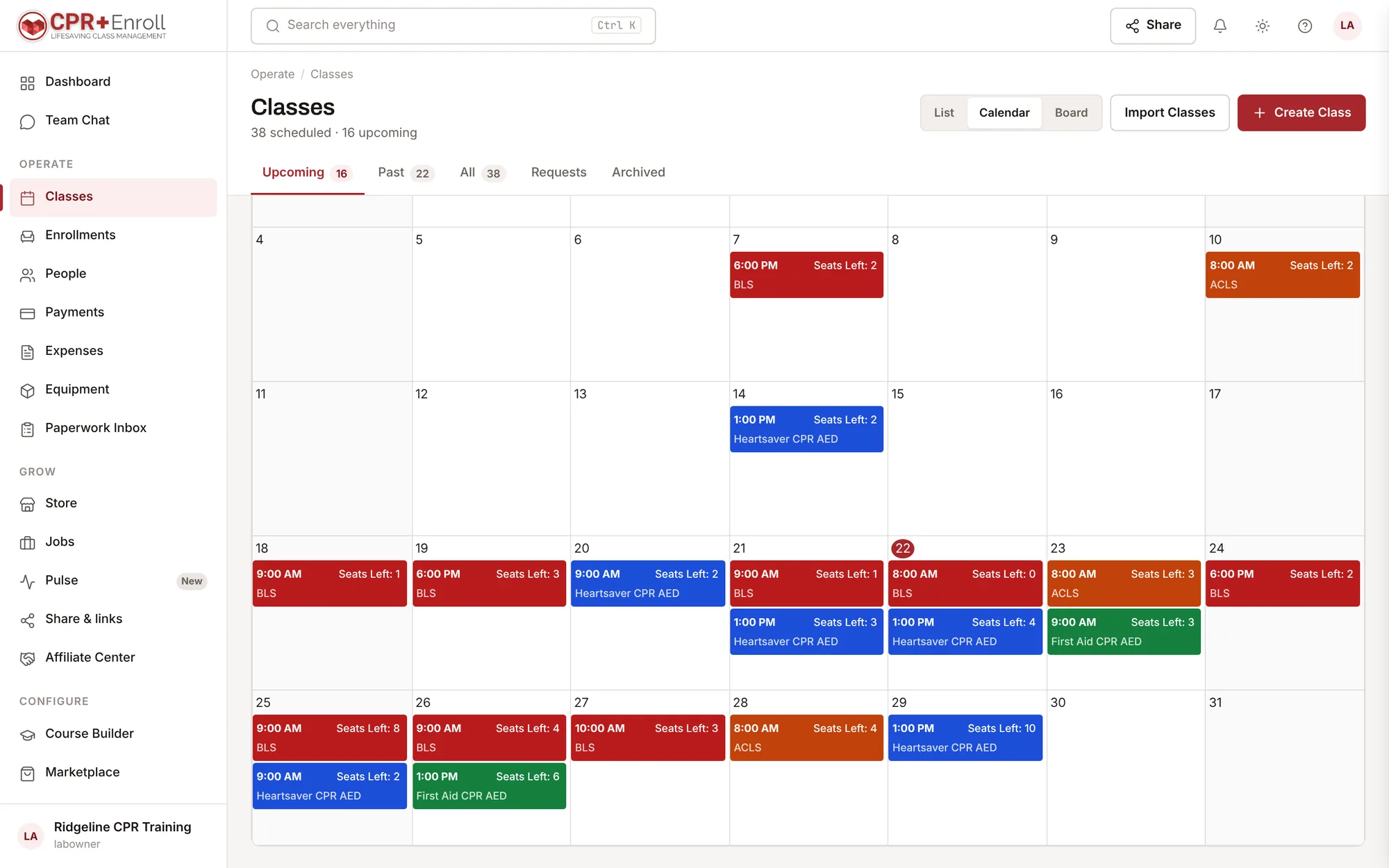Switch to List view

(x=944, y=112)
